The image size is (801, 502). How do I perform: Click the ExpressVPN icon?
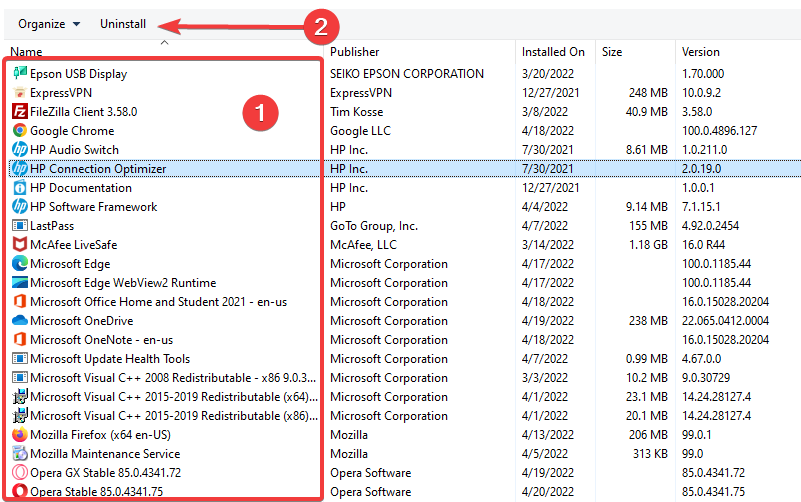tap(20, 92)
